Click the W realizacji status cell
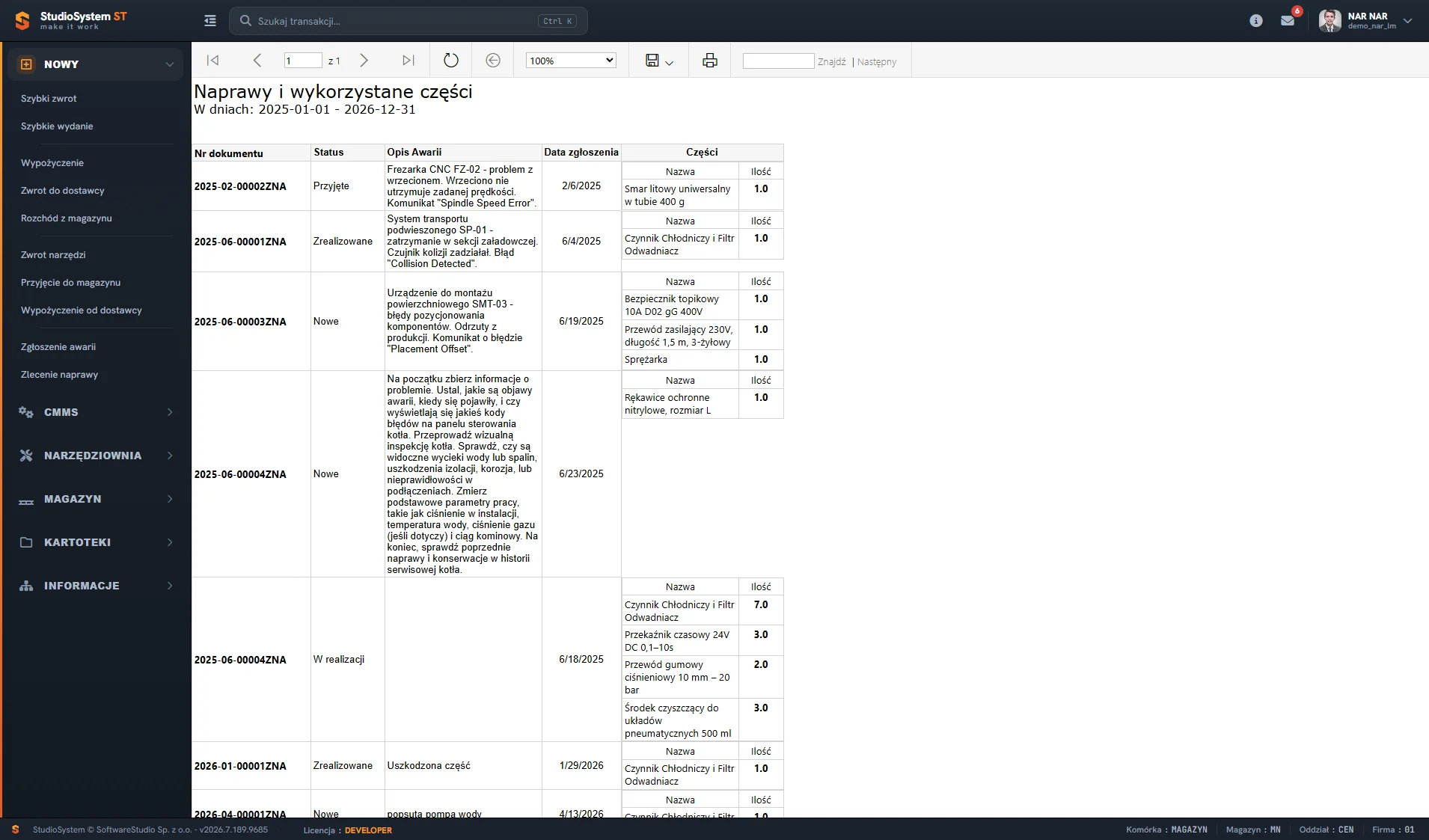The height and width of the screenshot is (840, 1429). point(339,659)
